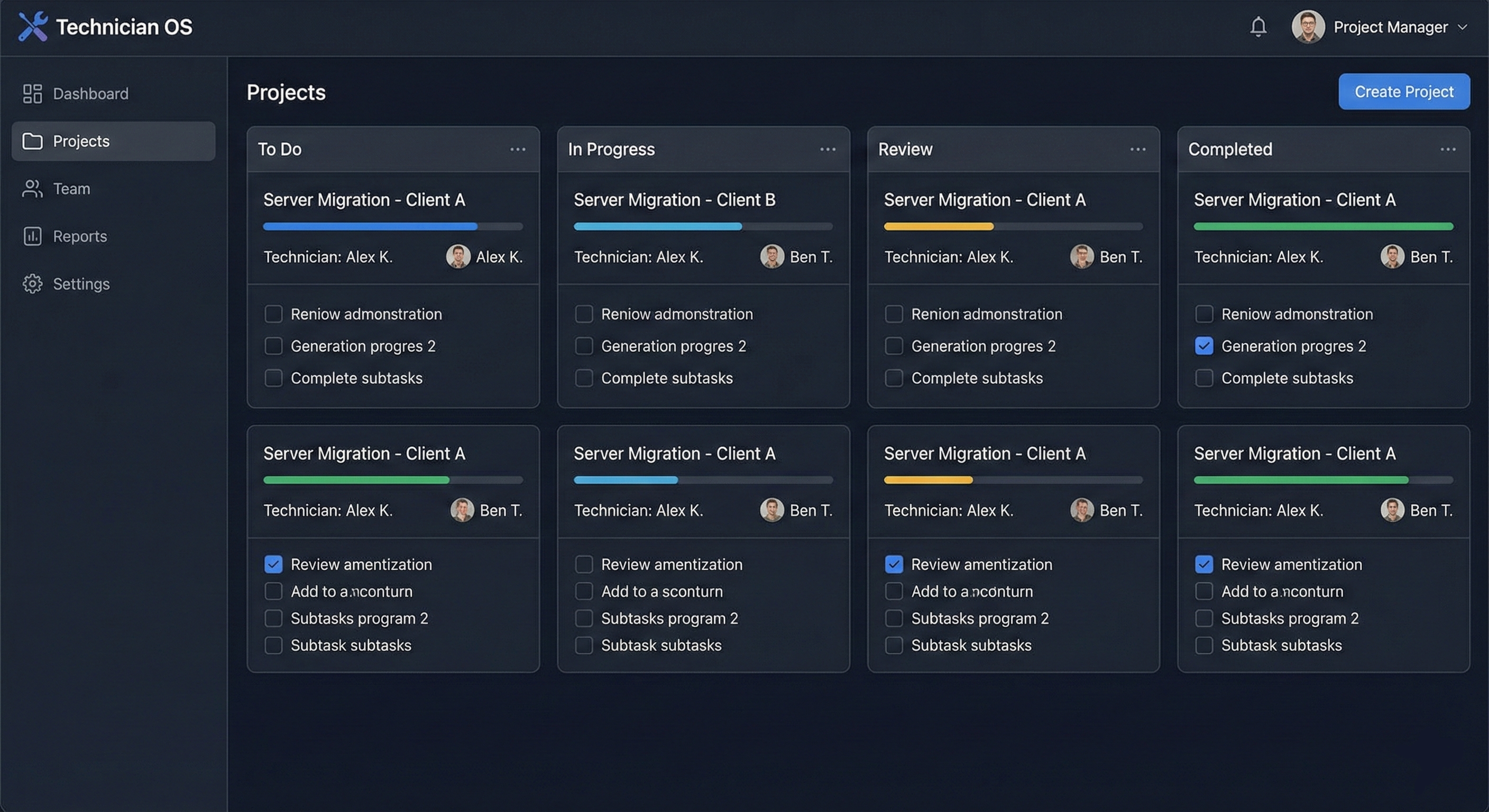The width and height of the screenshot is (1489, 812).
Task: Check Add to a sconturn checkbox
Action: (584, 591)
